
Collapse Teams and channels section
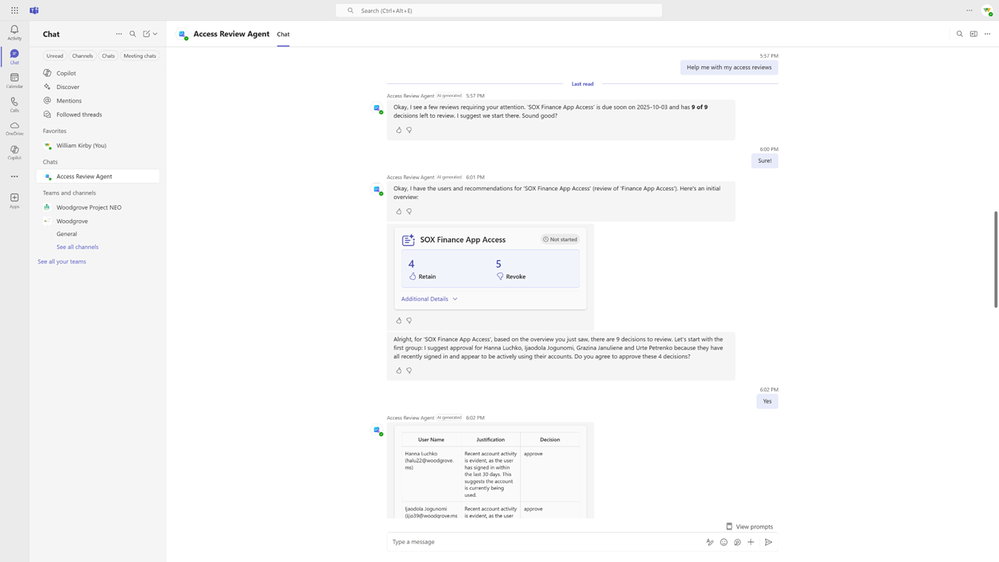(69, 193)
